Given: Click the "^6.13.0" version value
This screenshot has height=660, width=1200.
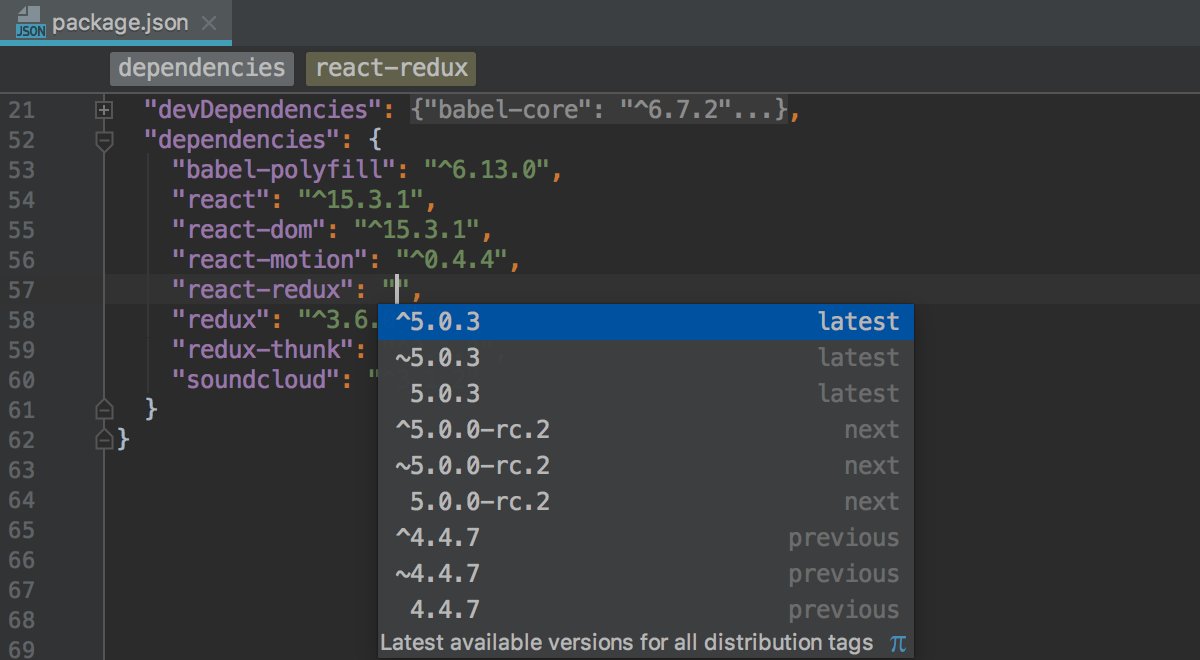Looking at the screenshot, I should tap(488, 169).
